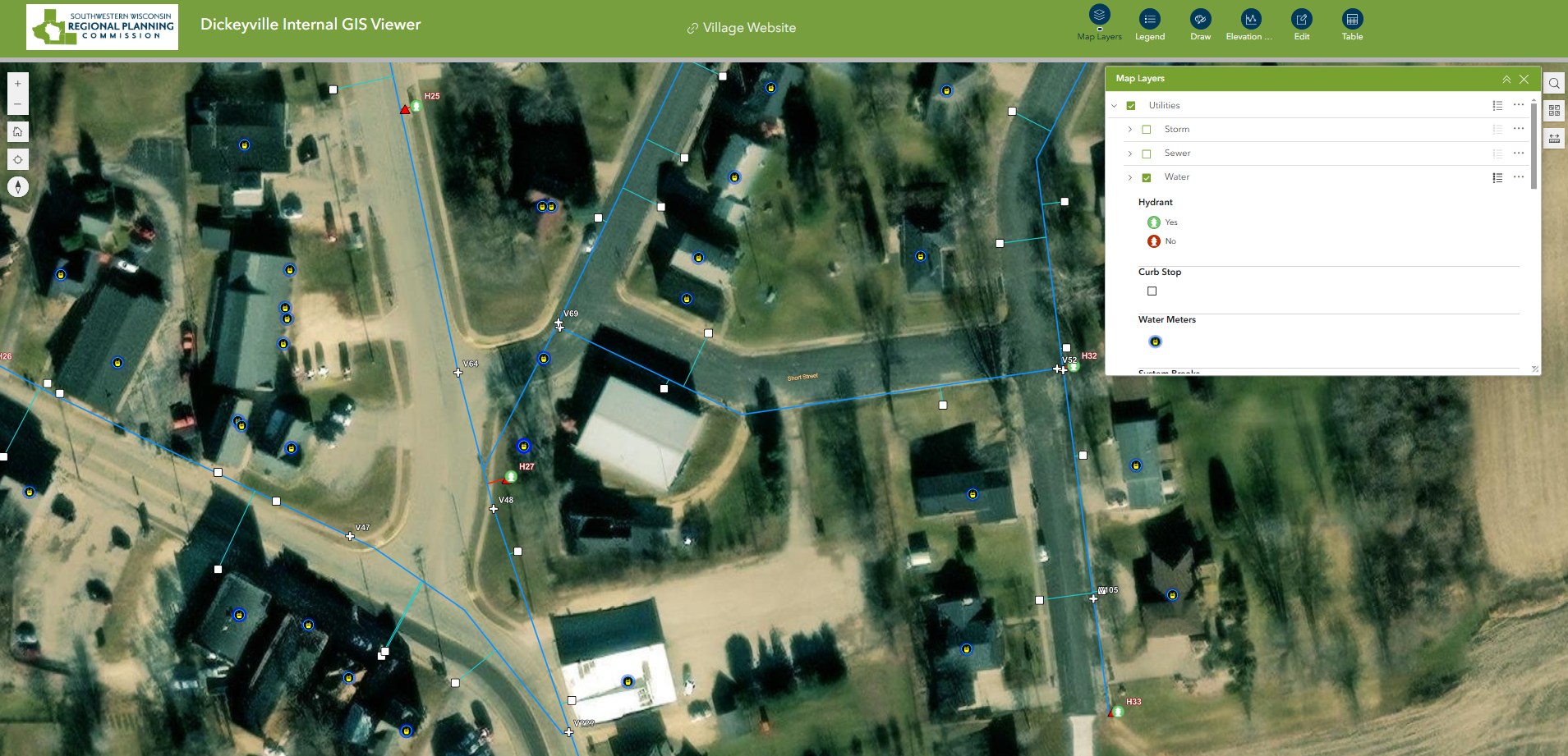Zoom in on the map
Screen dimensions: 1568x756
[18, 84]
